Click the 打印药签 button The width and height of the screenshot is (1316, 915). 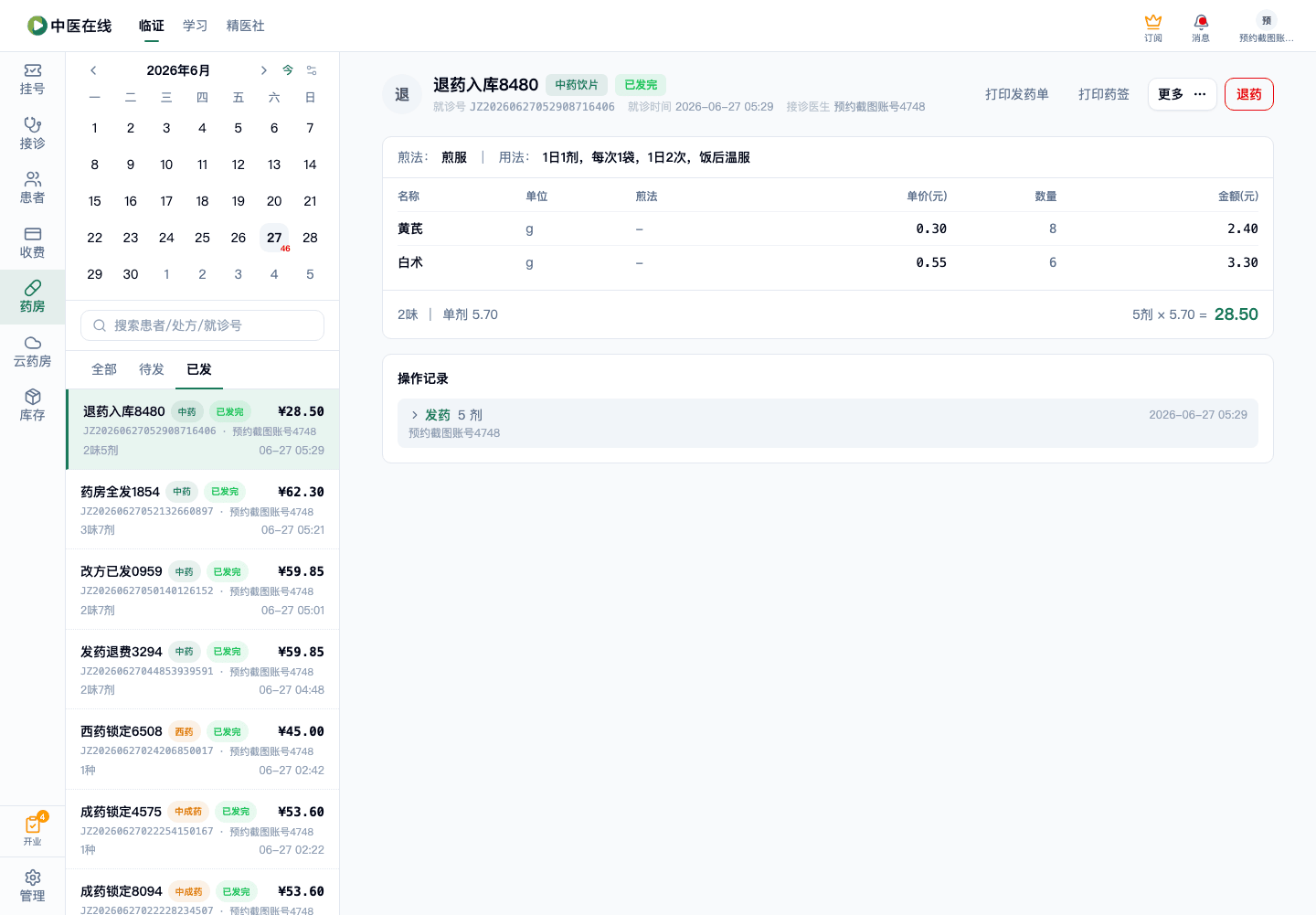1104,94
